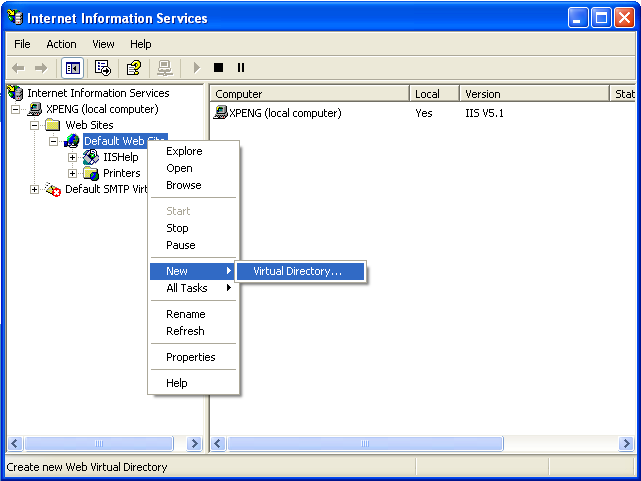Open the Help menu in menu bar
Viewport: 641px width, 481px height.
coord(141,44)
